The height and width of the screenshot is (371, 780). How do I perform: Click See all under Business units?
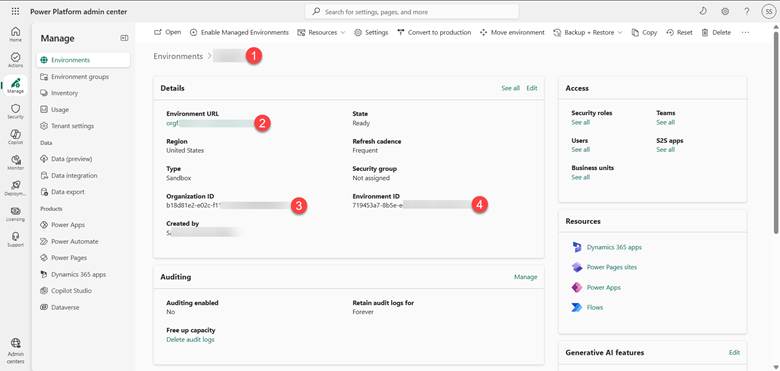581,177
